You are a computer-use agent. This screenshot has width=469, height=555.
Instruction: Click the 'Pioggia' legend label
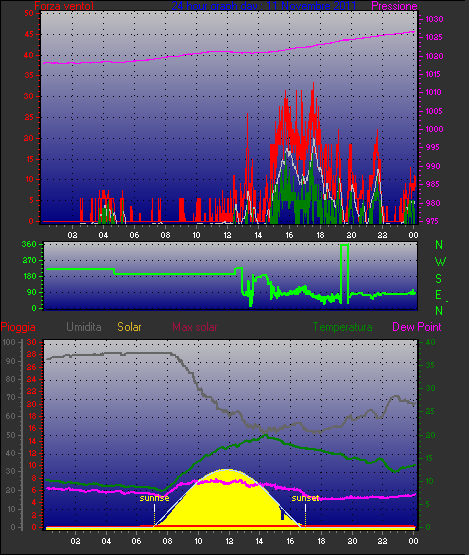point(18,327)
